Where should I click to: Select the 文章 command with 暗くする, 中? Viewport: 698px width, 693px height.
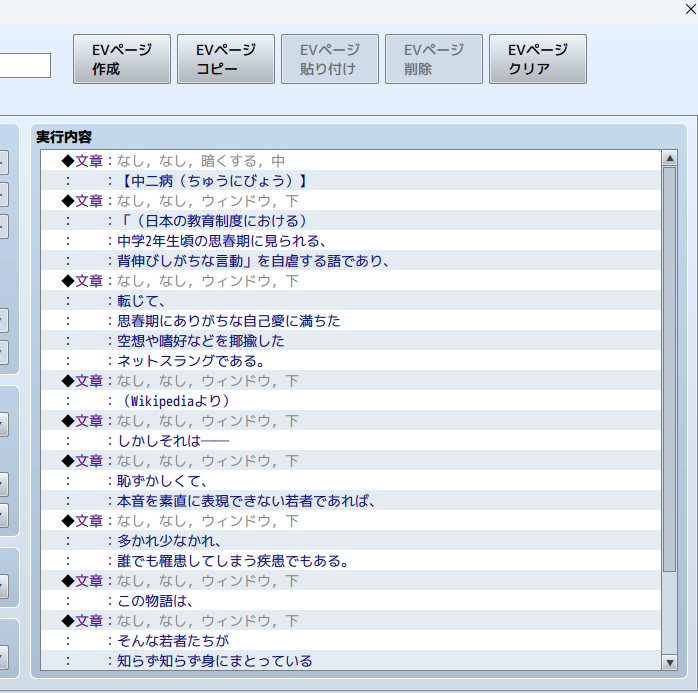tap(350, 161)
